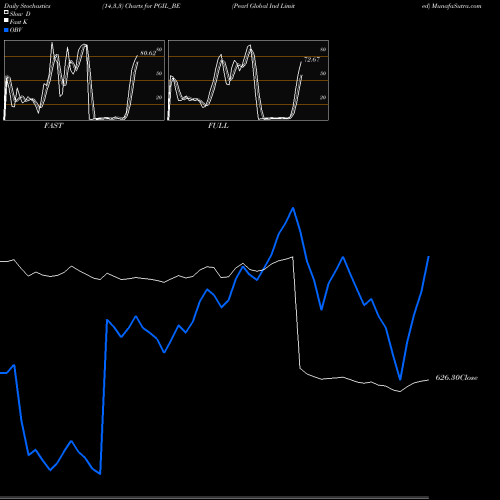Click the Fast K legend swatch

6,20
